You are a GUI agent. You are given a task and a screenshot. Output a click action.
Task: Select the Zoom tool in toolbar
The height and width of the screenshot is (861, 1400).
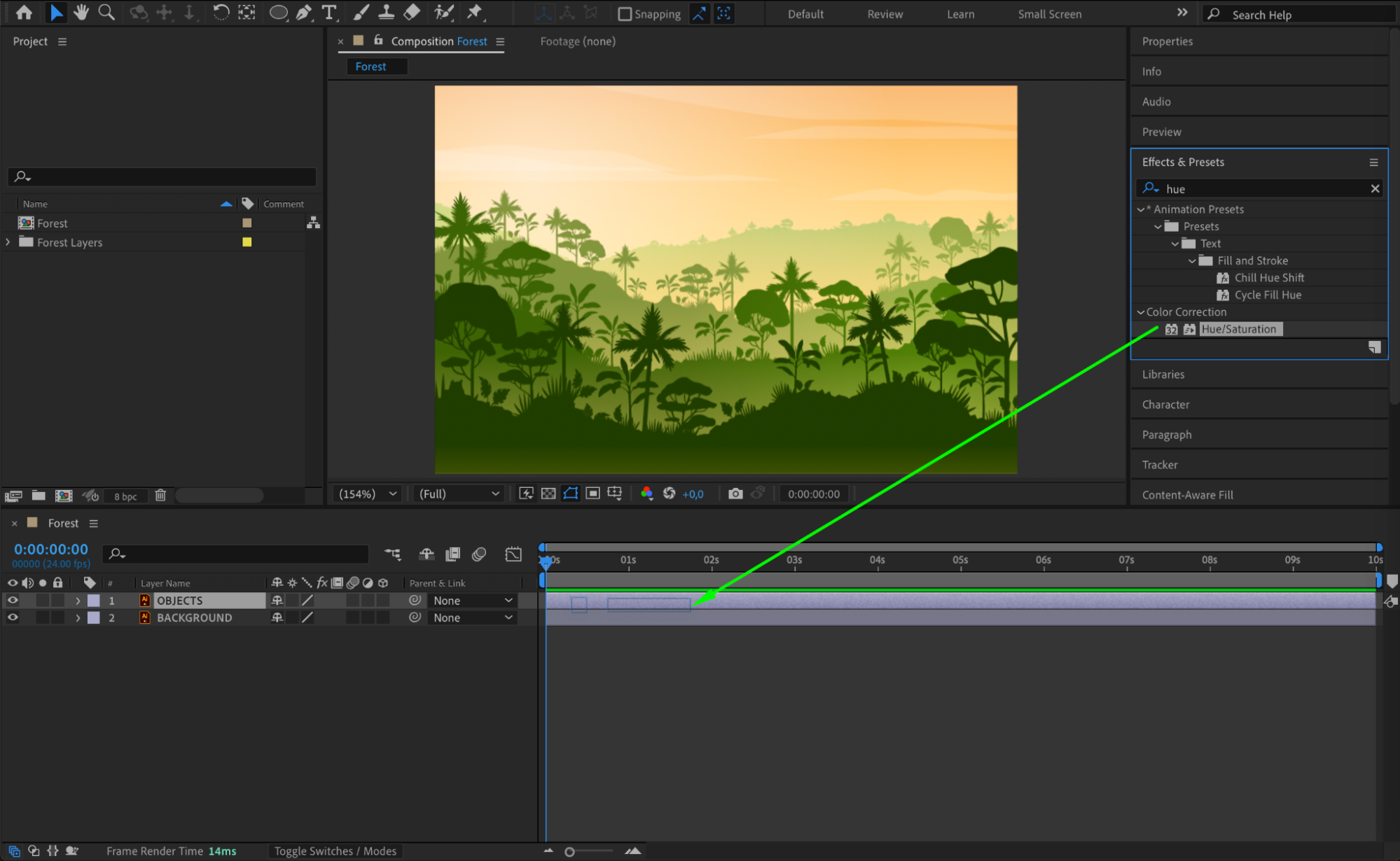click(x=106, y=12)
